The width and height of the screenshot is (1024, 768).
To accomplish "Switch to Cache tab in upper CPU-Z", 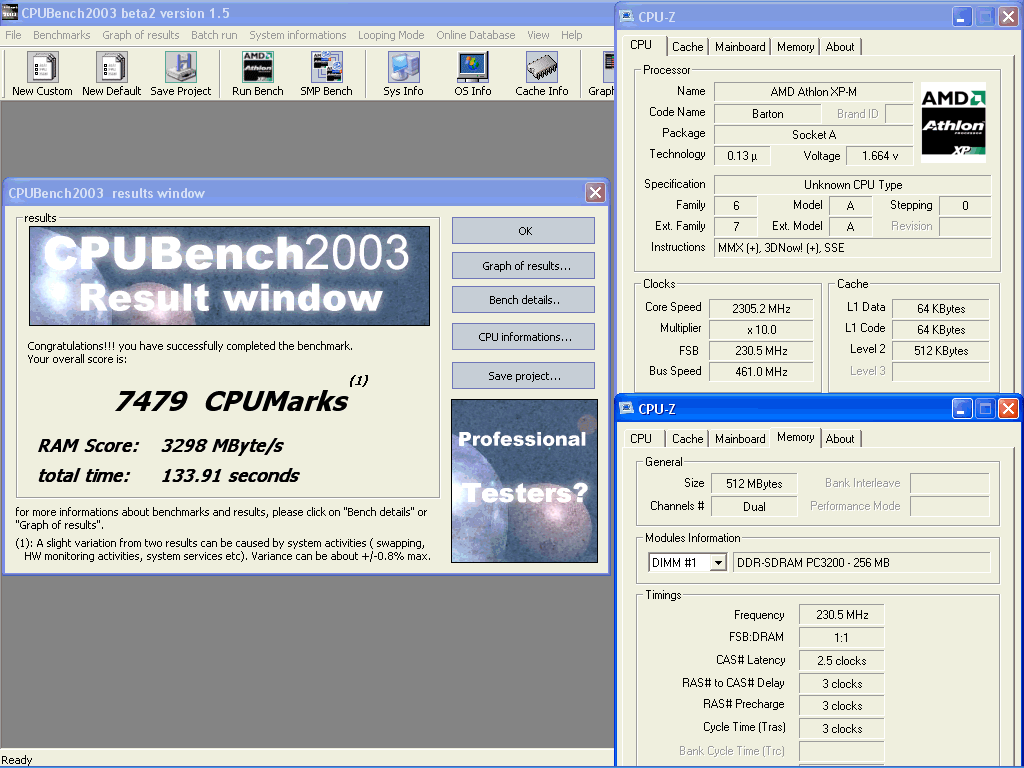I will (x=688, y=47).
